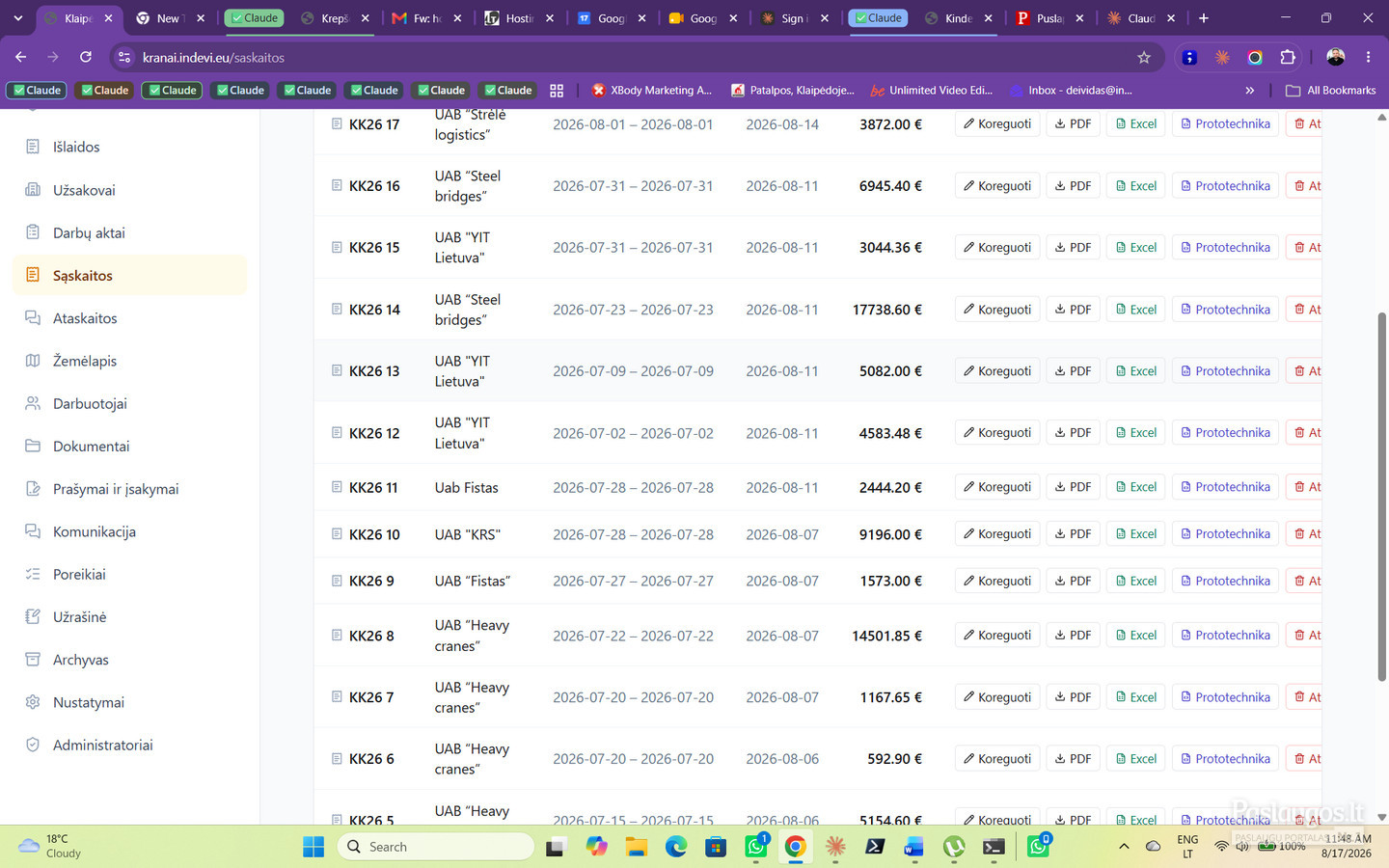This screenshot has width=1389, height=868.
Task: Open the Inbox - deividas bookmark
Action: pyautogui.click(x=1072, y=91)
